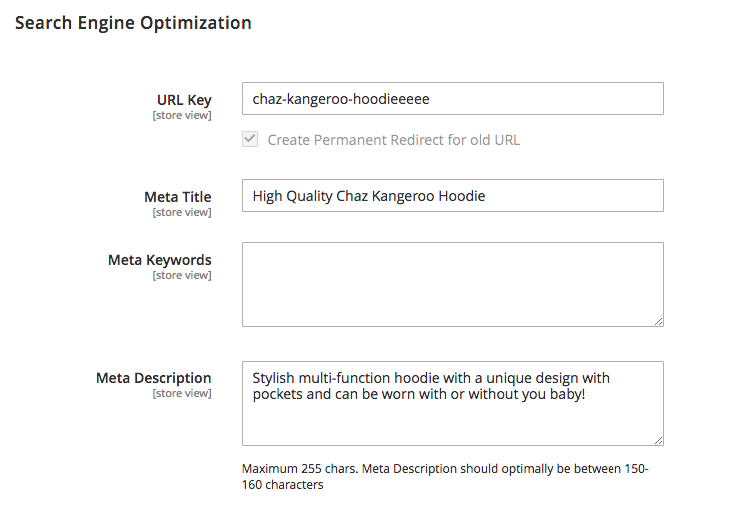This screenshot has height=512, width=756.
Task: Click the store view scope under Meta Description
Action: (x=182, y=393)
